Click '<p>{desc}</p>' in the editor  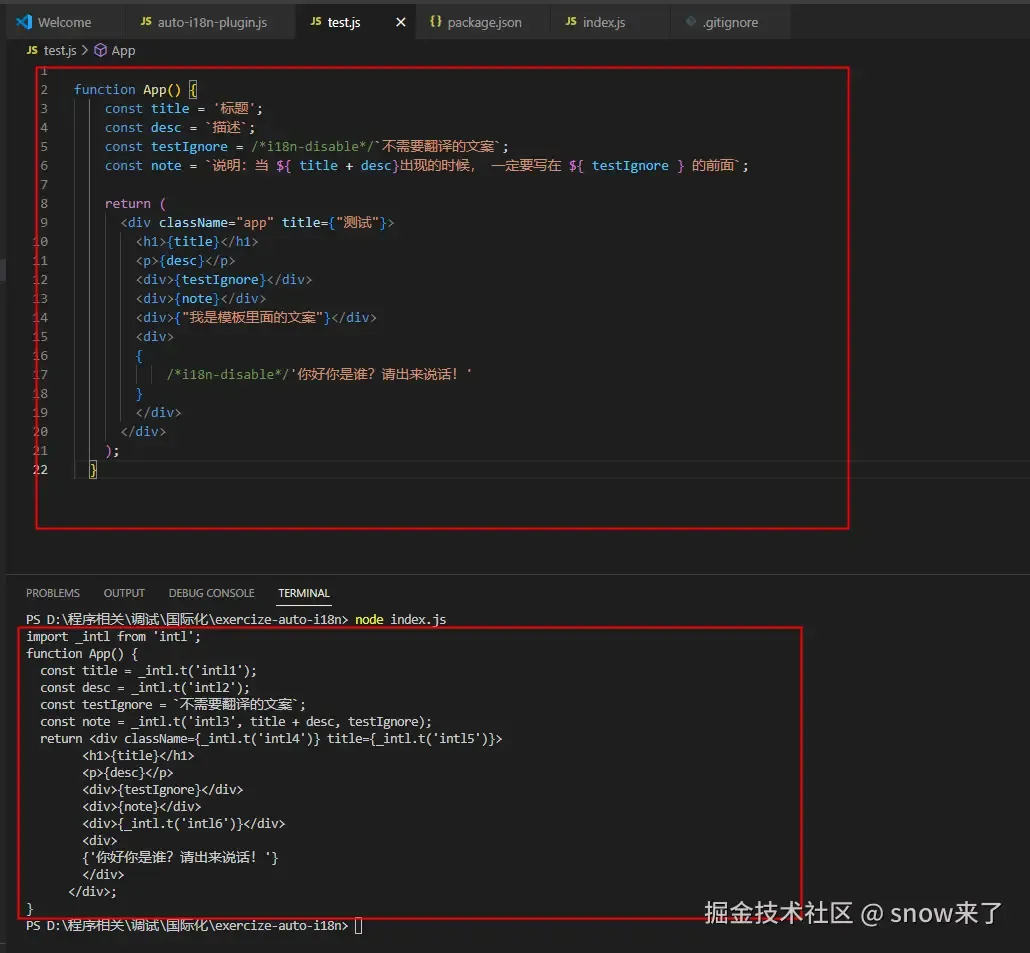coord(185,261)
